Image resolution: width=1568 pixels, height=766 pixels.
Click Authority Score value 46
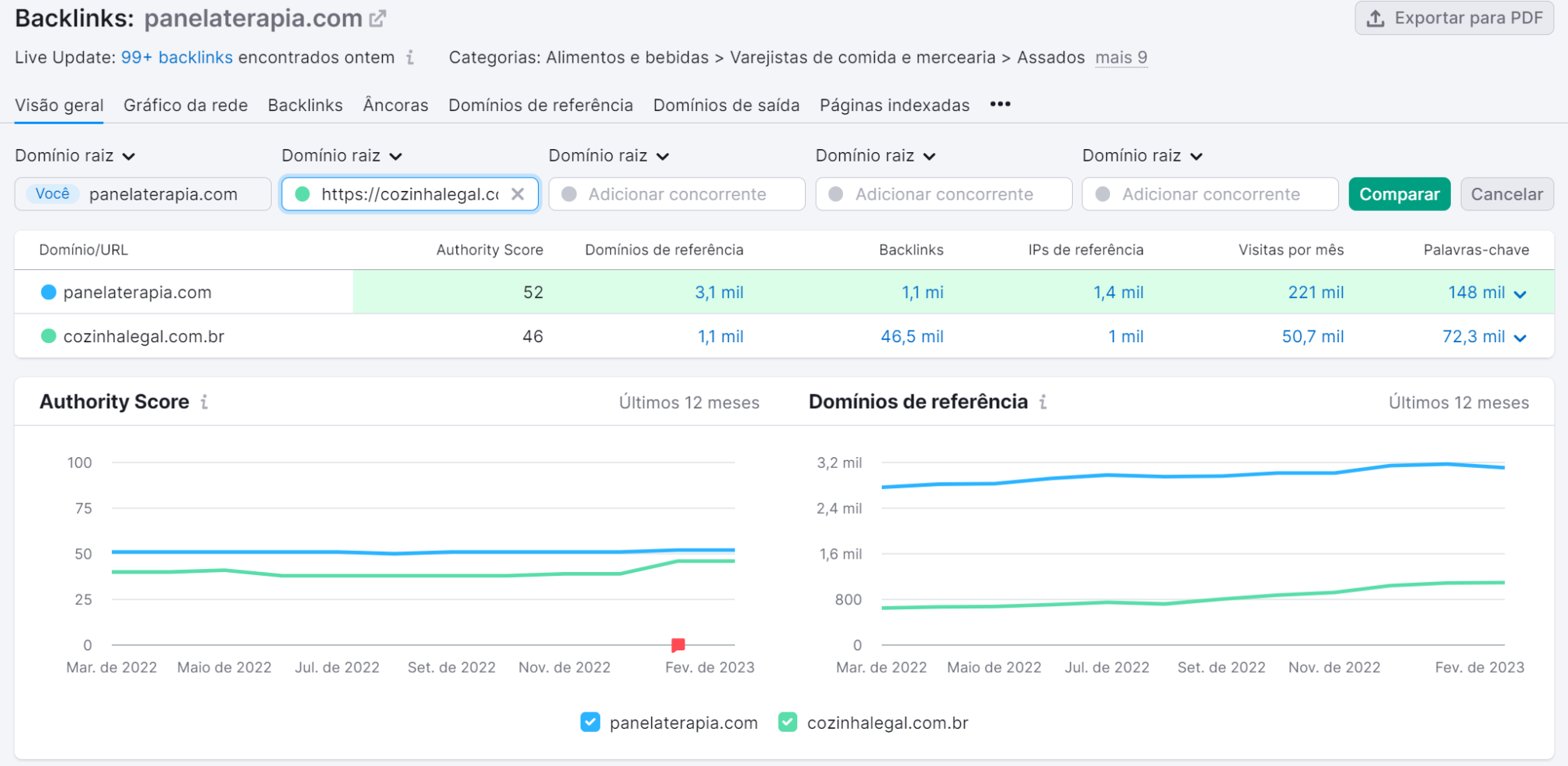click(533, 337)
